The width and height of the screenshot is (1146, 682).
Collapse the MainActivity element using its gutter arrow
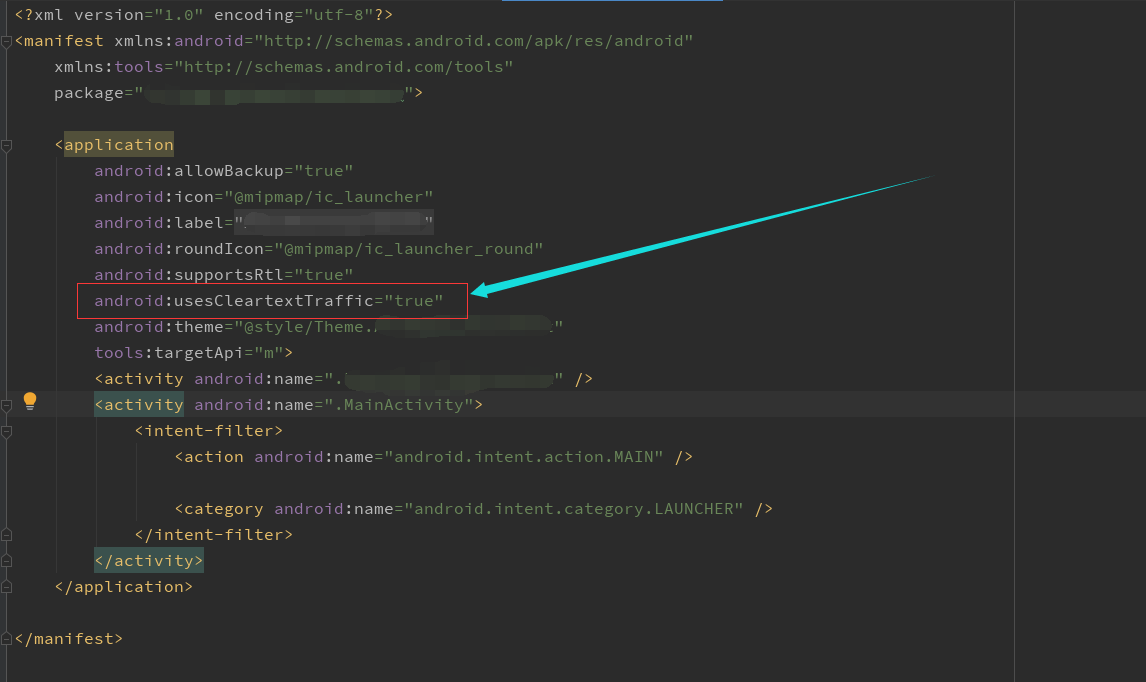point(6,404)
